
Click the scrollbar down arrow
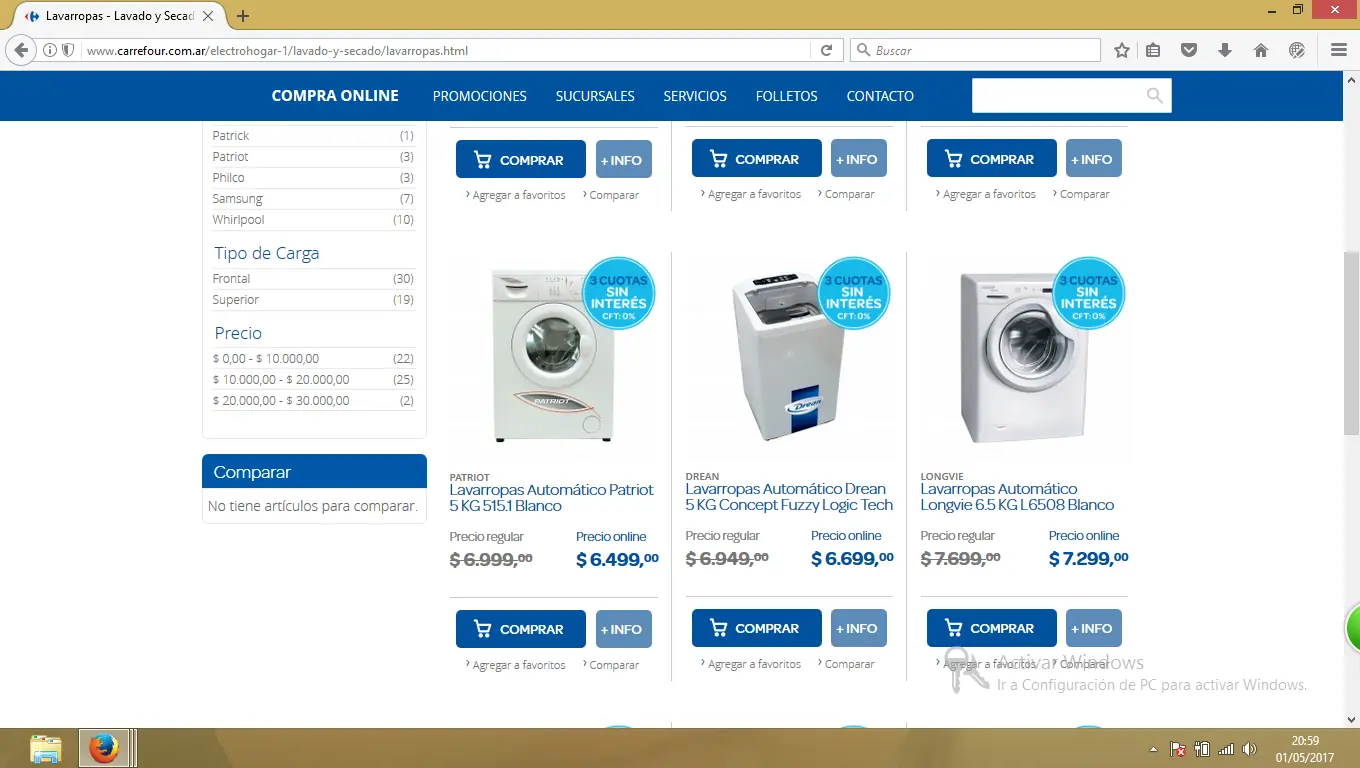(x=1351, y=720)
